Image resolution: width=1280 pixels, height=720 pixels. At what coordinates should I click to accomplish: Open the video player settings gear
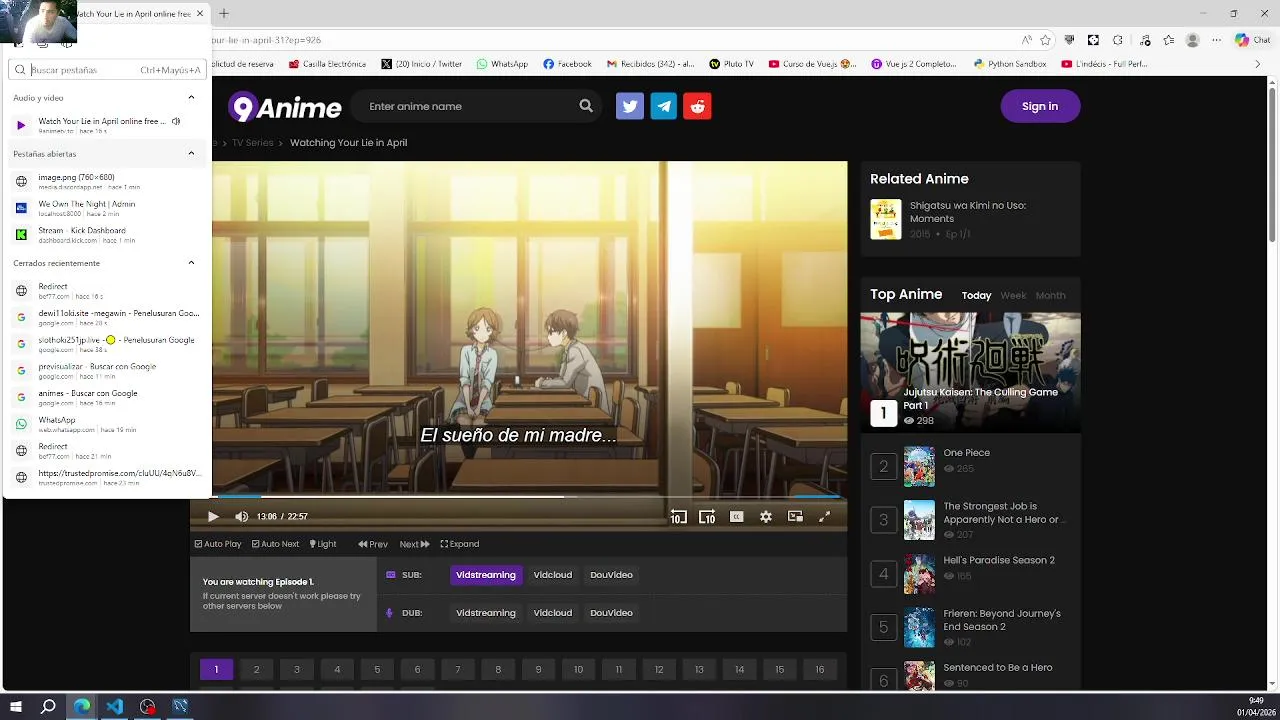tap(766, 516)
